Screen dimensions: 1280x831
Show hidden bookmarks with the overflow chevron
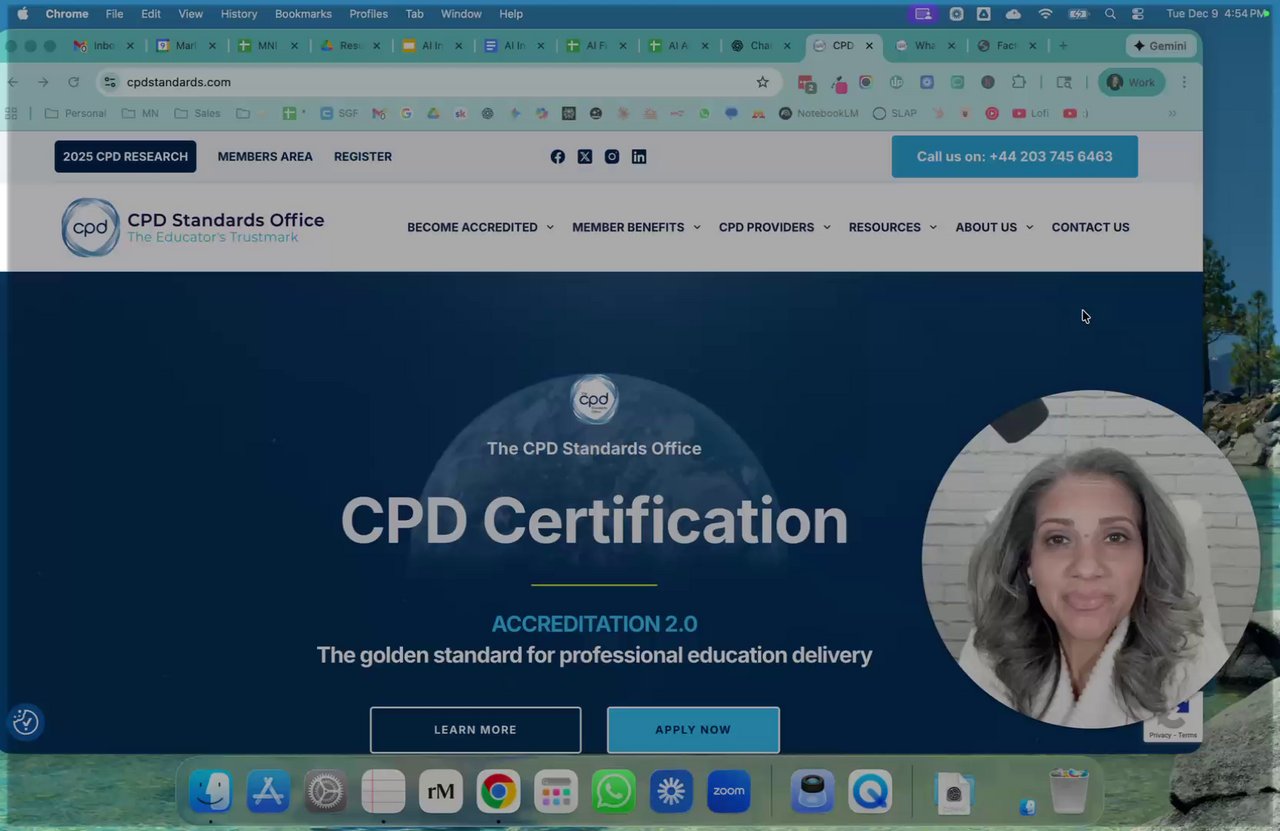[x=1172, y=113]
